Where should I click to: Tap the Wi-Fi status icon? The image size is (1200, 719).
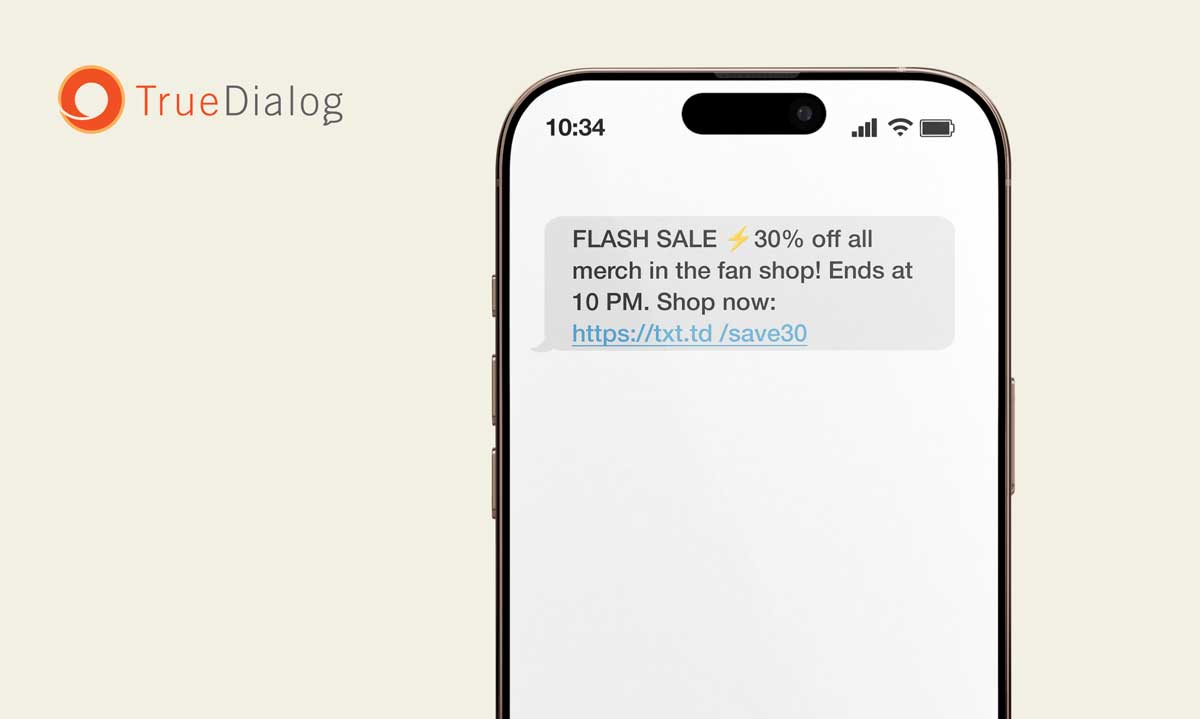point(900,127)
